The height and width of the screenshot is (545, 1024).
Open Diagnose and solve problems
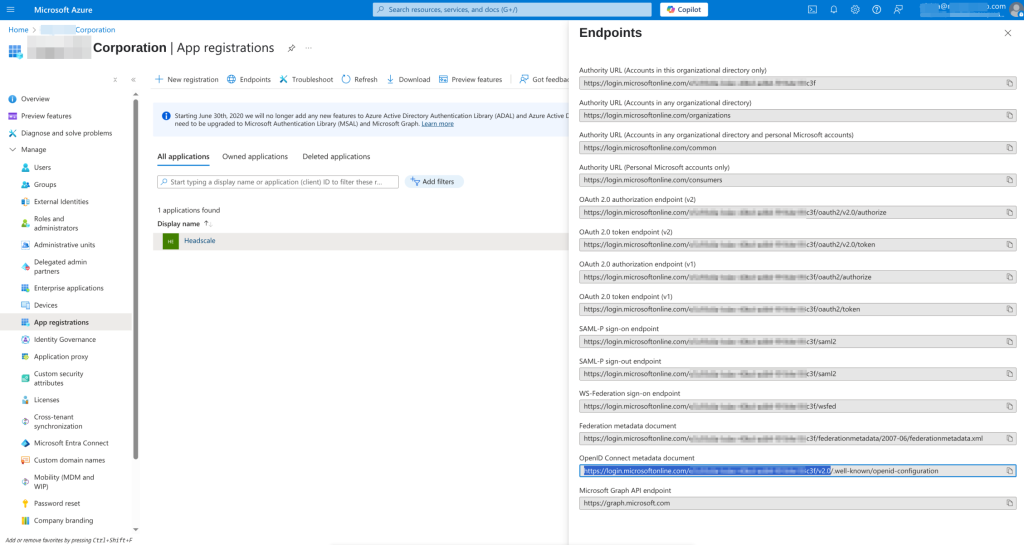click(x=66, y=133)
